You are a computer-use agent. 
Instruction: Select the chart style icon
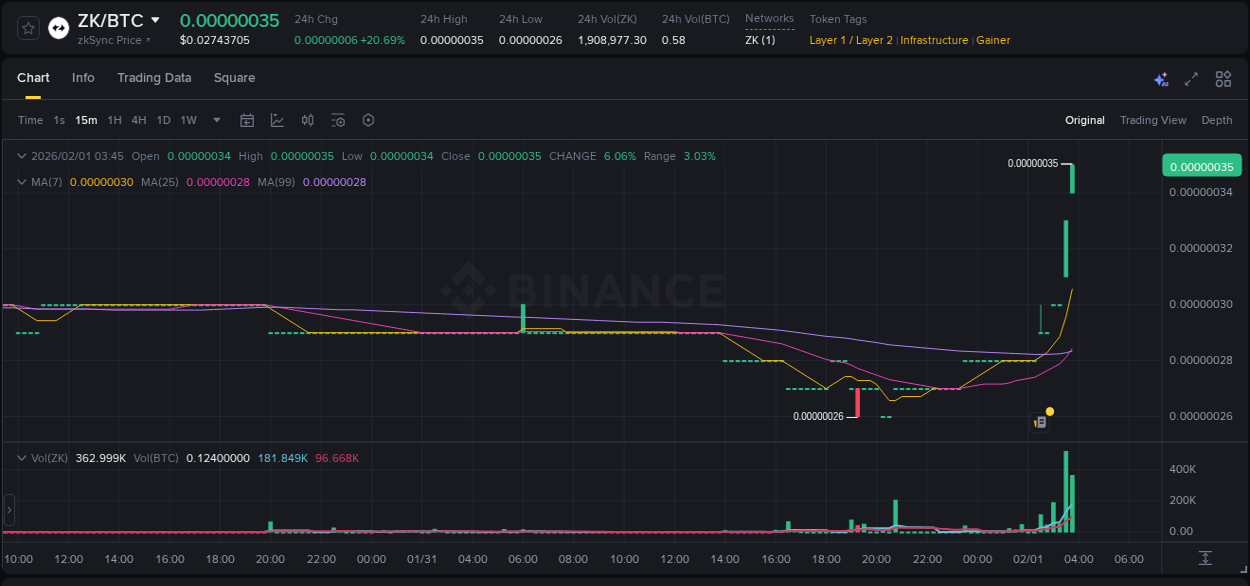pos(277,120)
